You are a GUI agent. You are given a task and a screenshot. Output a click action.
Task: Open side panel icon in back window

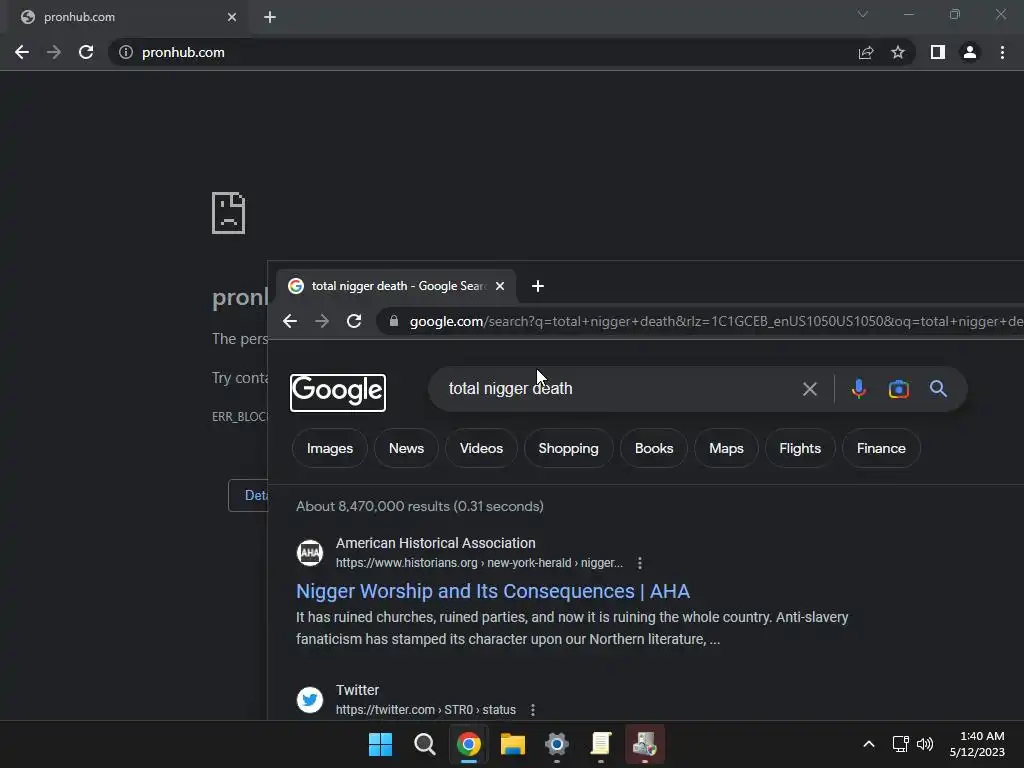point(938,52)
